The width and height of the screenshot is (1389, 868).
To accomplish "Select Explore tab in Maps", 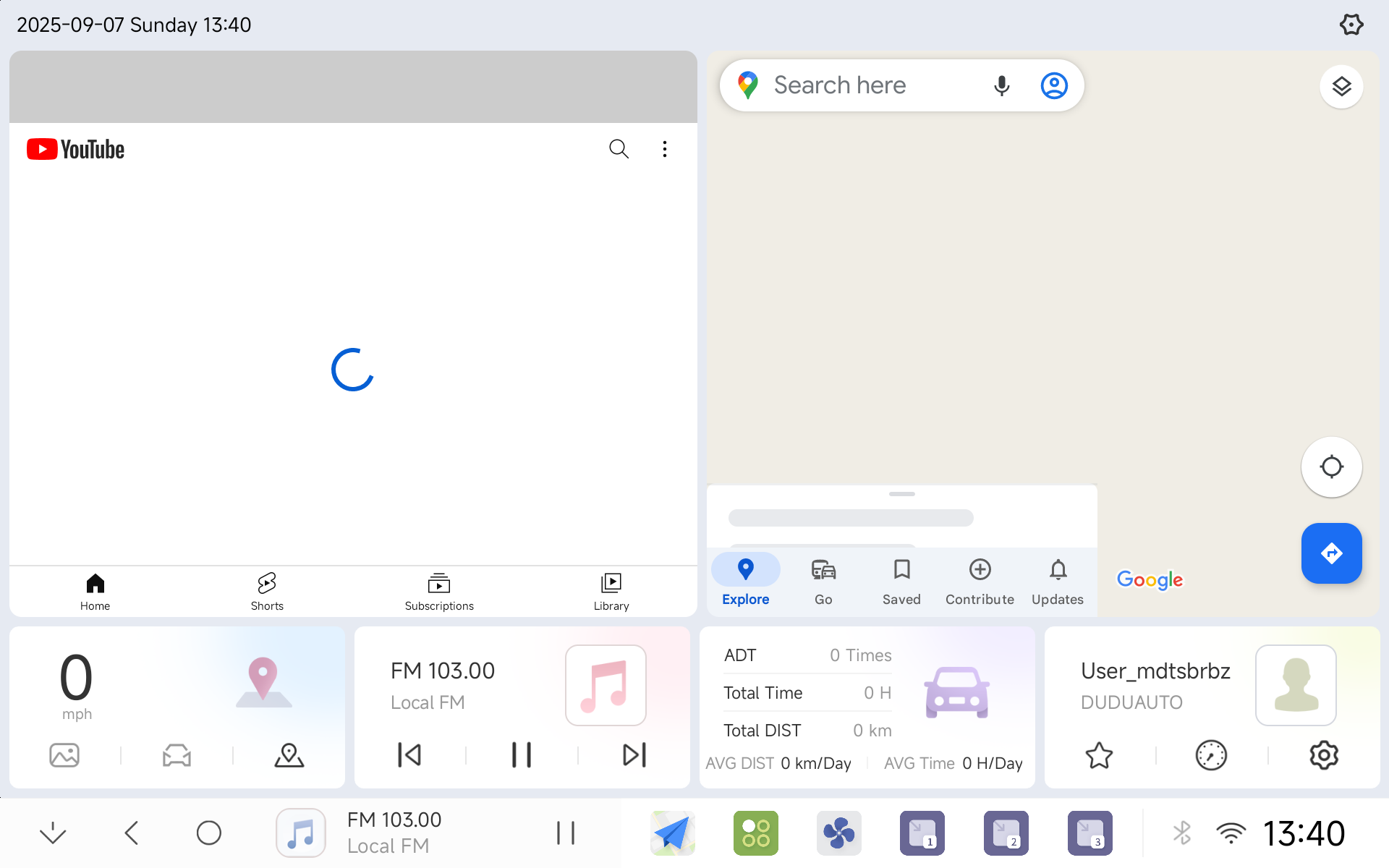I will tap(745, 581).
